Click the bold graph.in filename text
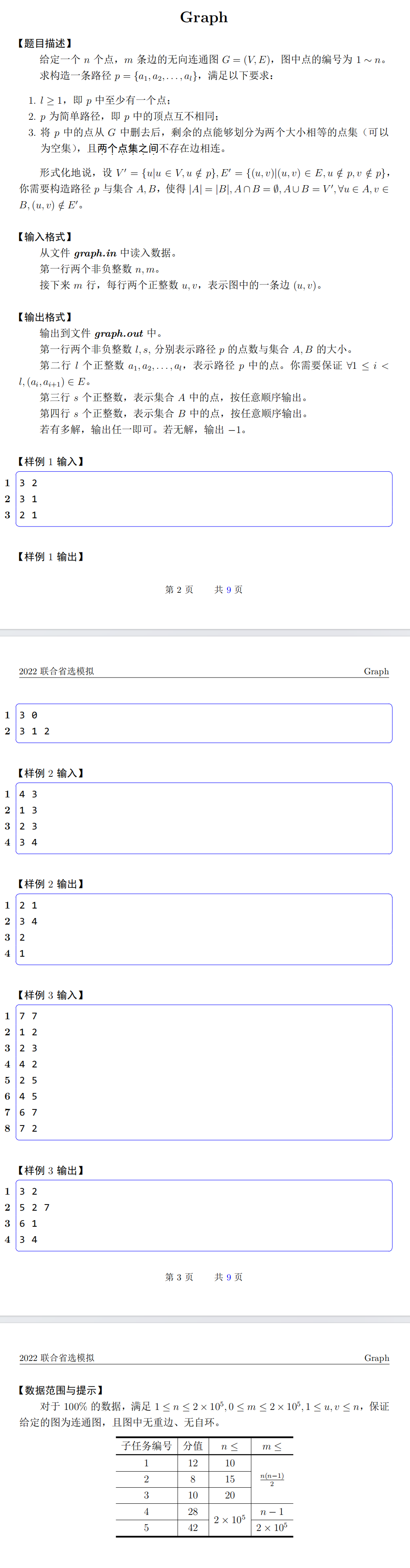Viewport: 410px width, 1568px height. (x=95, y=253)
